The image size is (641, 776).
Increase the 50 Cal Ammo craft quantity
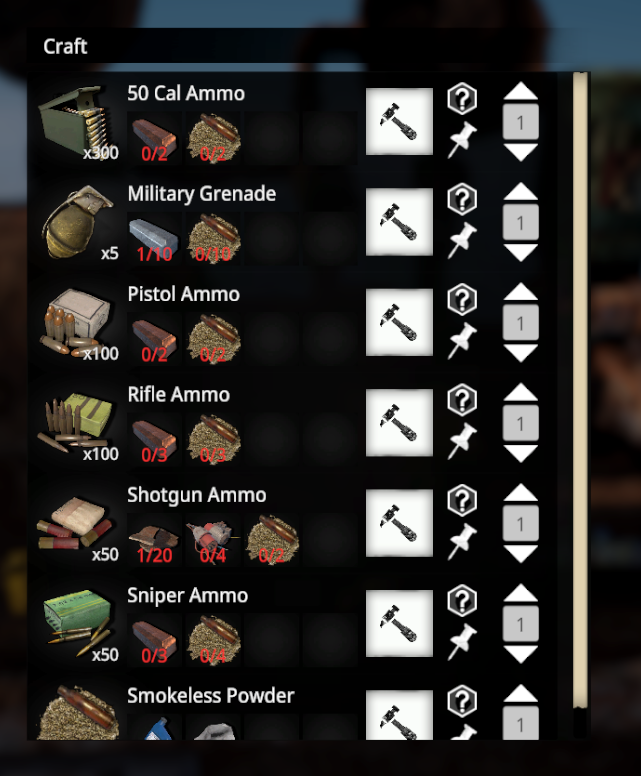point(520,91)
